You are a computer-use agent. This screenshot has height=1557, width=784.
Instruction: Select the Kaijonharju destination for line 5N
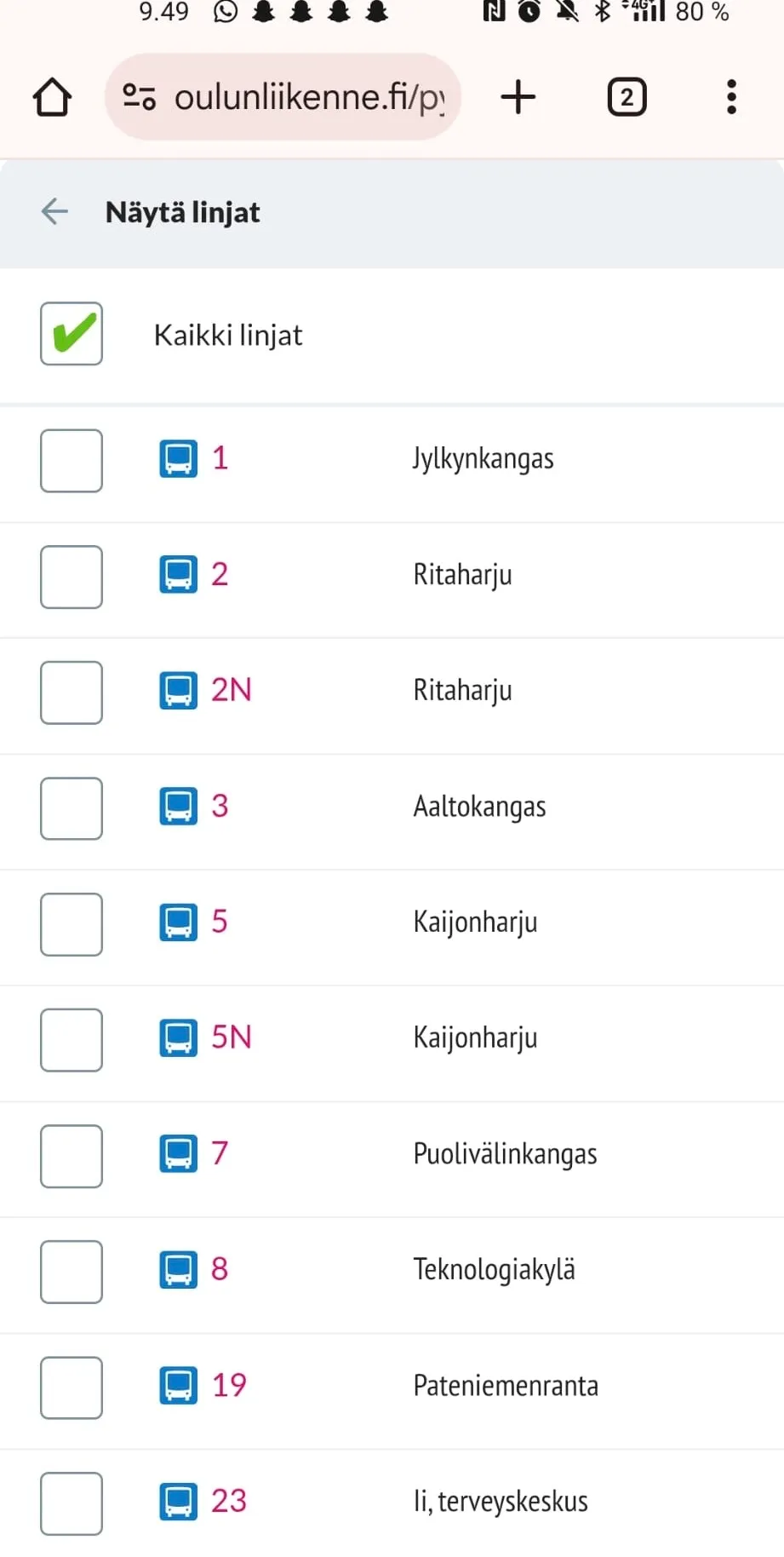click(475, 1038)
